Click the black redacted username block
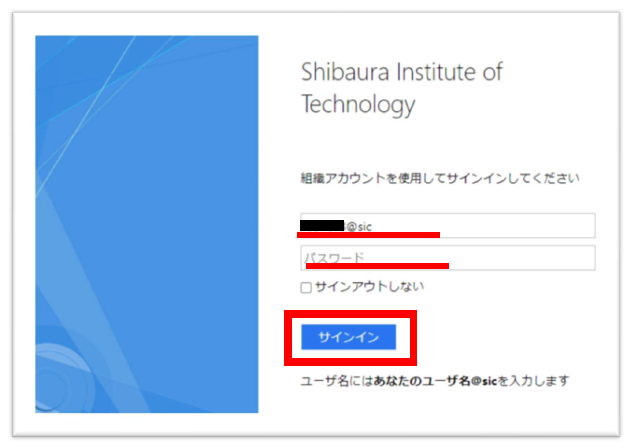The image size is (627, 448). [322, 226]
